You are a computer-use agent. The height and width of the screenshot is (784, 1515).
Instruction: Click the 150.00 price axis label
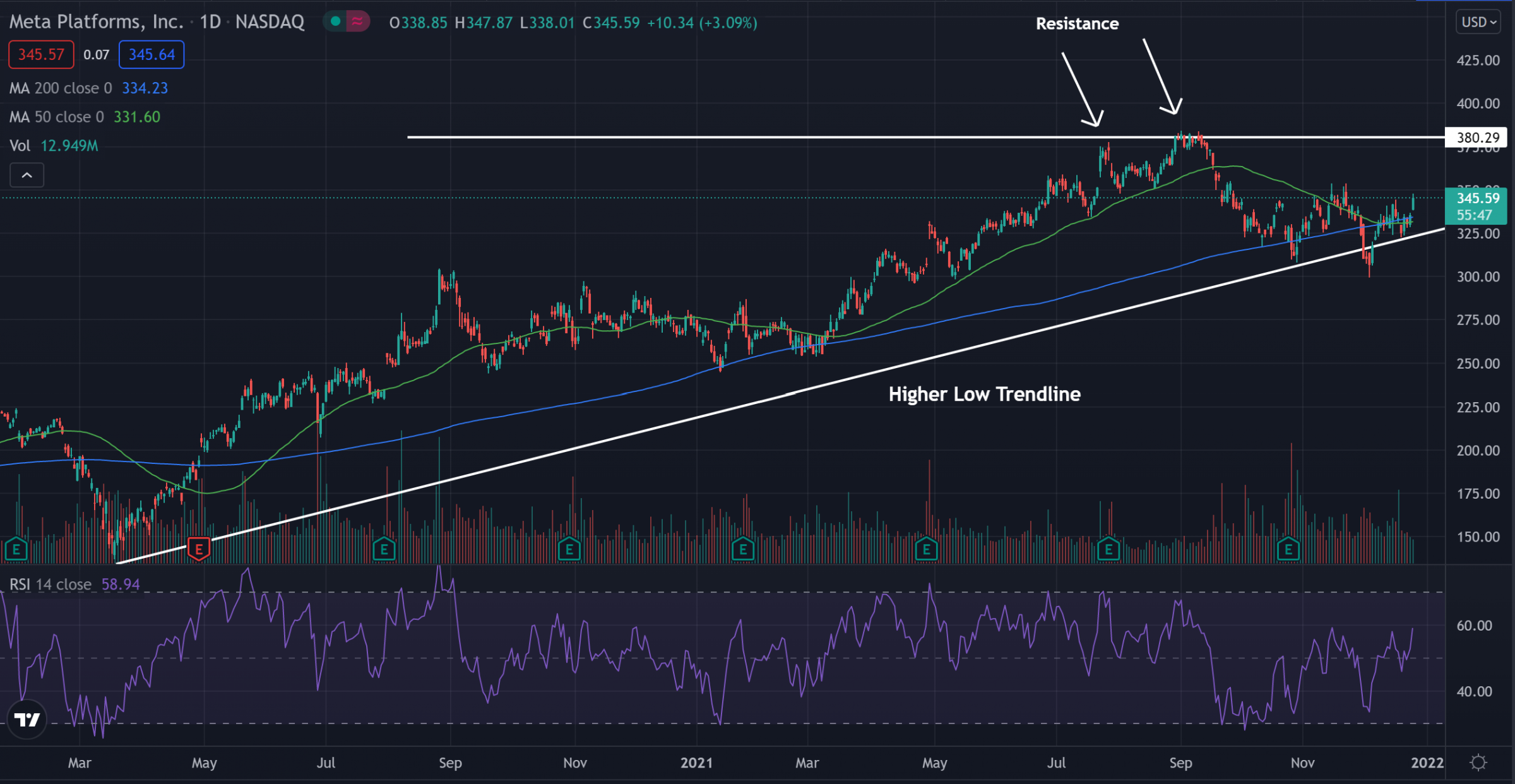click(1478, 537)
